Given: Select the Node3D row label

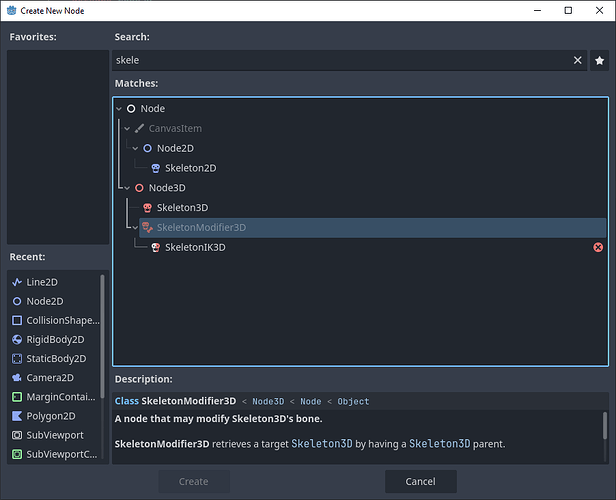Looking at the screenshot, I should pyautogui.click(x=167, y=188).
